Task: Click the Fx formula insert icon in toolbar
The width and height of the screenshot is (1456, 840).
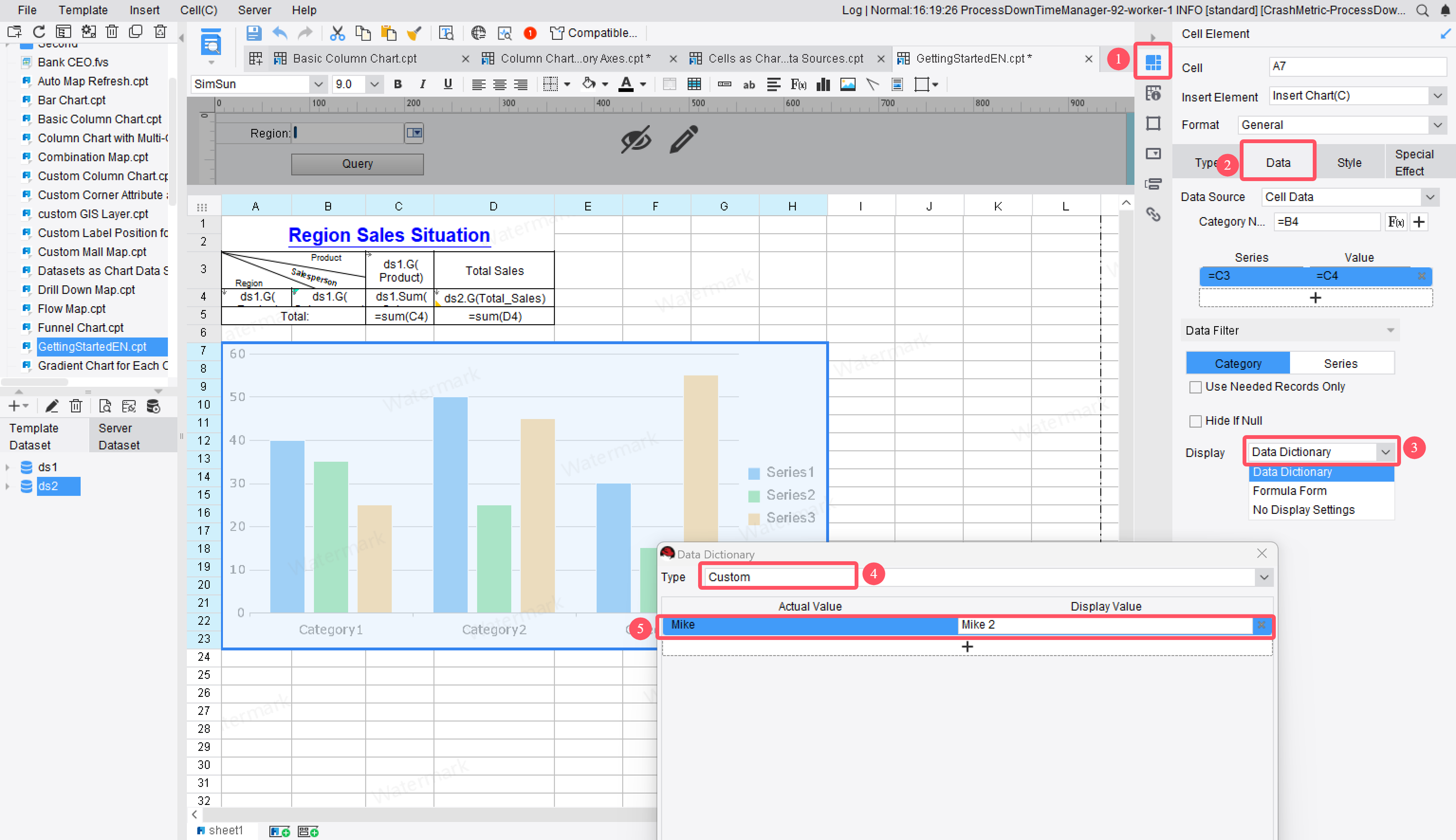Action: coord(798,85)
